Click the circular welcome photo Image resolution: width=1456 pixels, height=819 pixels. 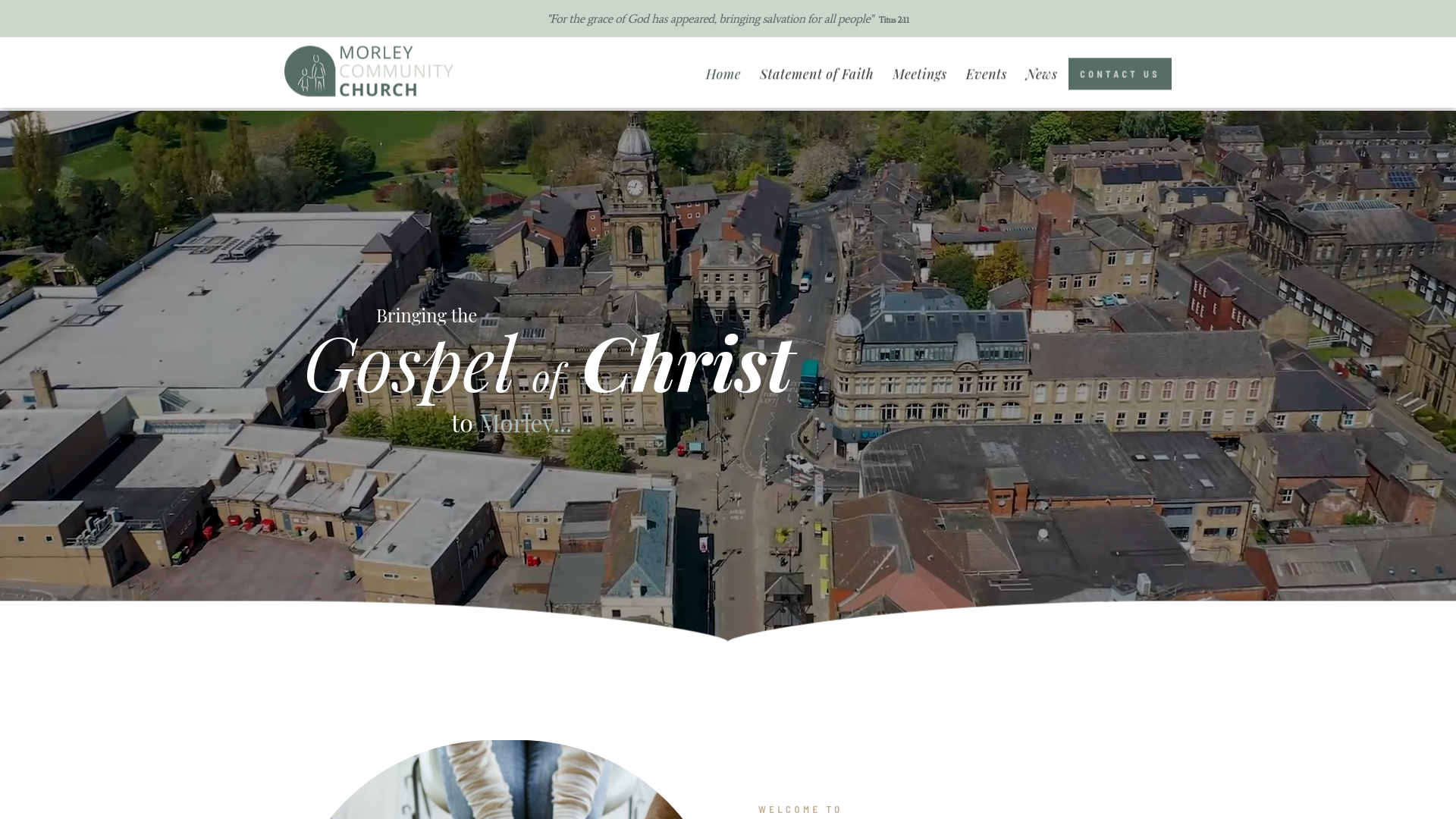(505, 780)
